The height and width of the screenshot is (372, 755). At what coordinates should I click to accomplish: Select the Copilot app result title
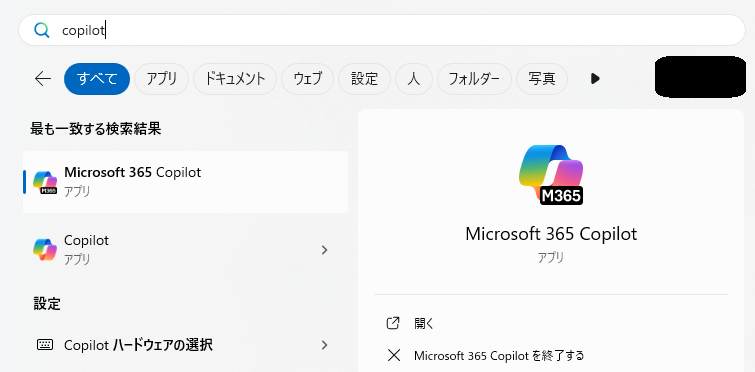(x=86, y=240)
